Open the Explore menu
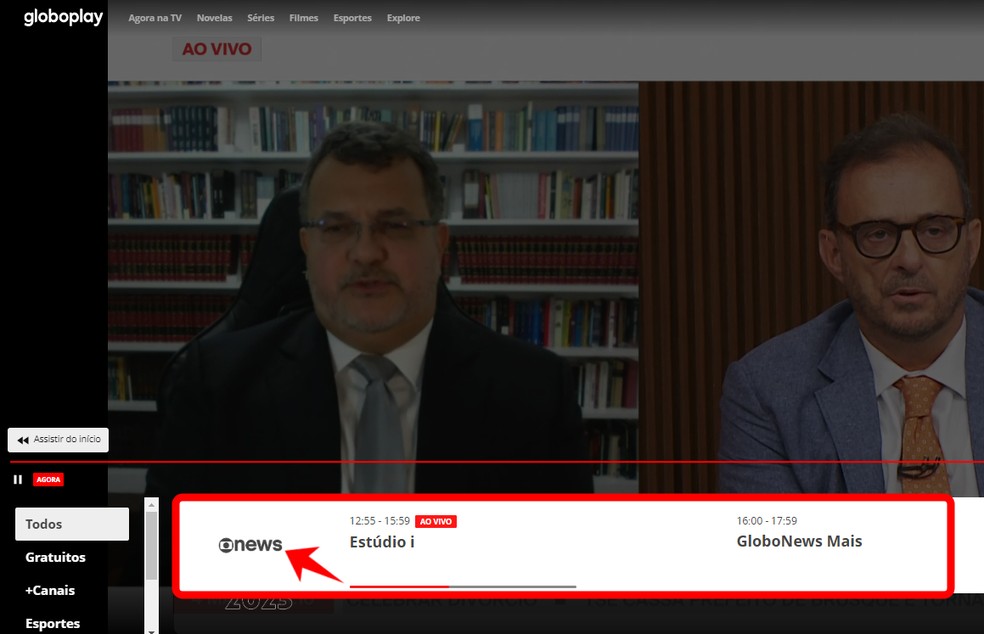The width and height of the screenshot is (984, 634). [404, 18]
